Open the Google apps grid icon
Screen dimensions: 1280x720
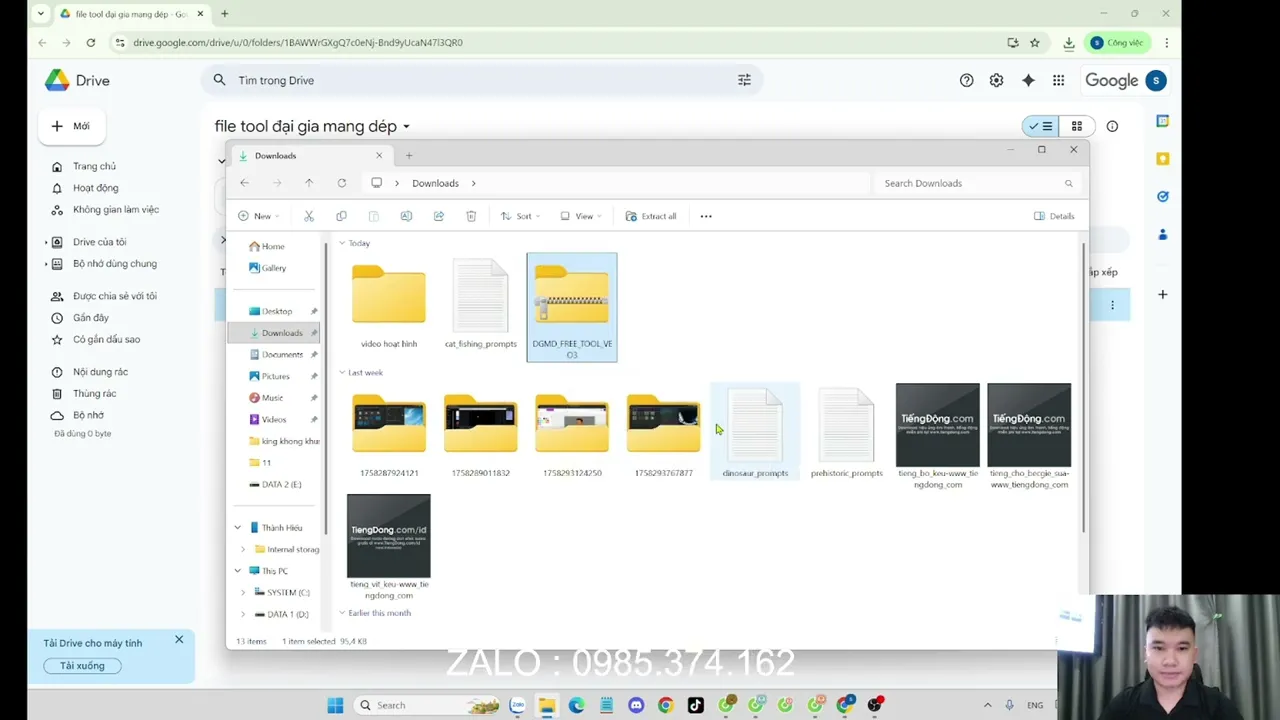[x=1058, y=80]
